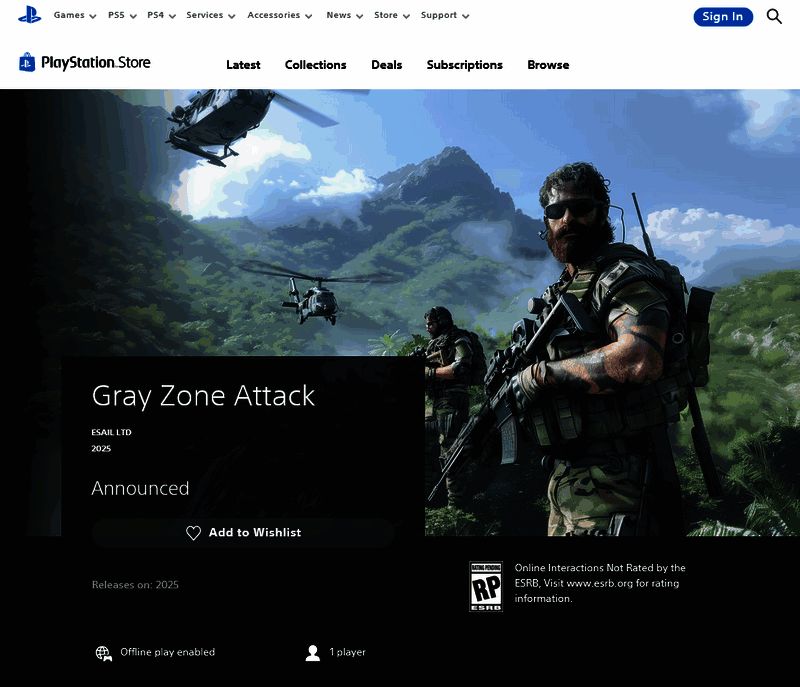Expand the News menu
Screen dimensions: 800x687
tap(344, 16)
